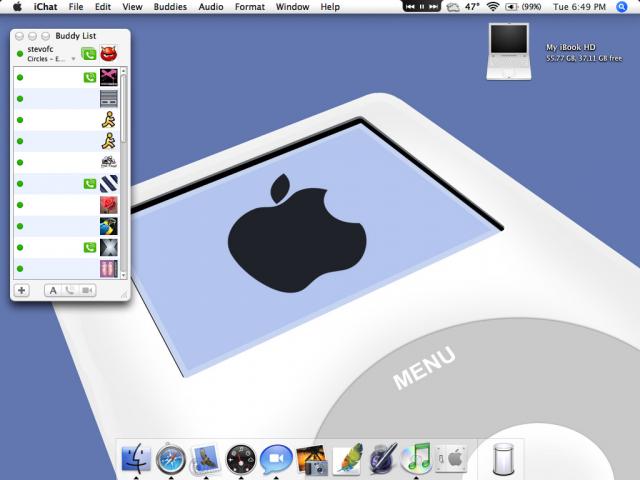640x480 pixels.
Task: Select buddy with blue and yellow parrot picture
Action: click(x=67, y=226)
